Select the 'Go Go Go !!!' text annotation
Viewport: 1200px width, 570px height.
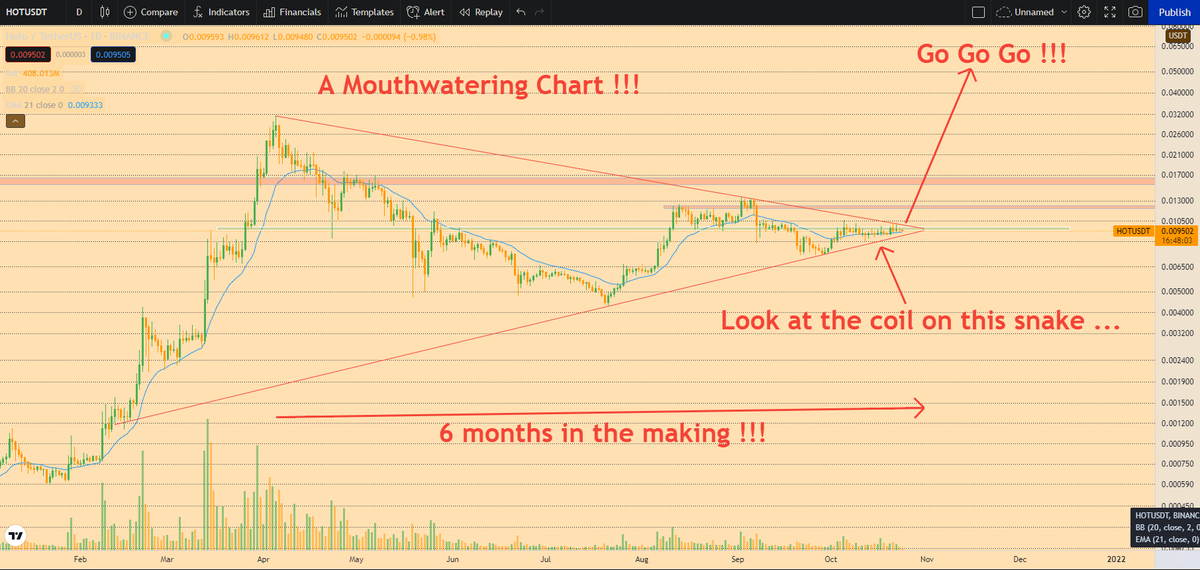click(992, 54)
